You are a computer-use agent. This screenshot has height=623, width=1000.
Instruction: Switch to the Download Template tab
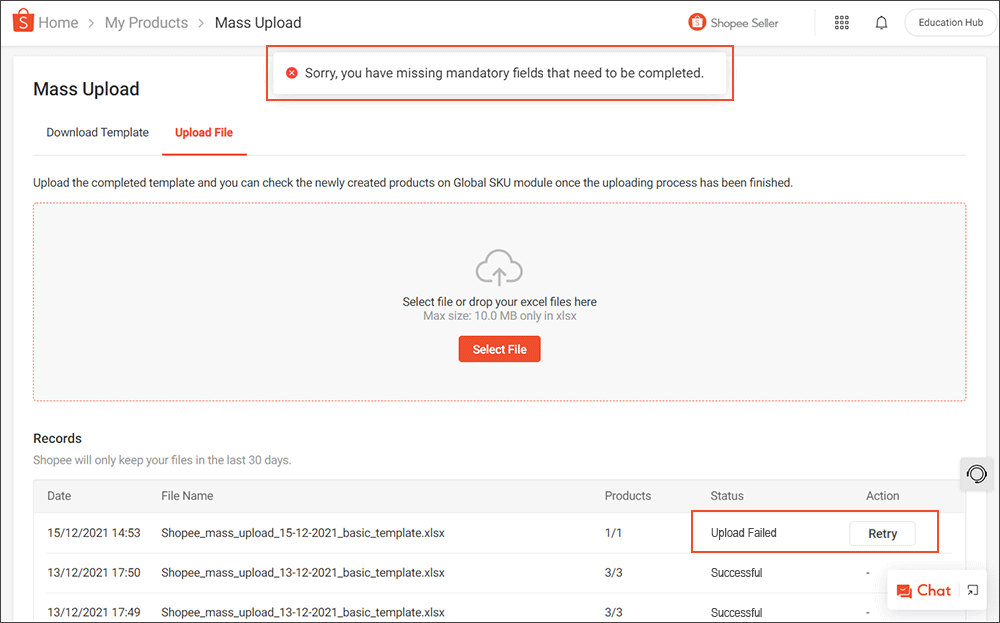click(97, 132)
